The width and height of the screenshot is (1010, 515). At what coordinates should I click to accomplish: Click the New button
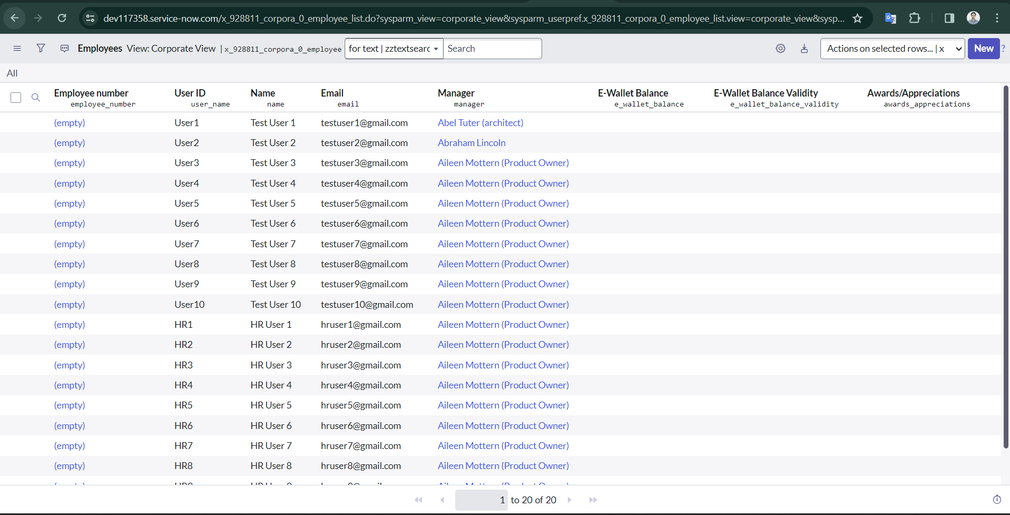983,48
